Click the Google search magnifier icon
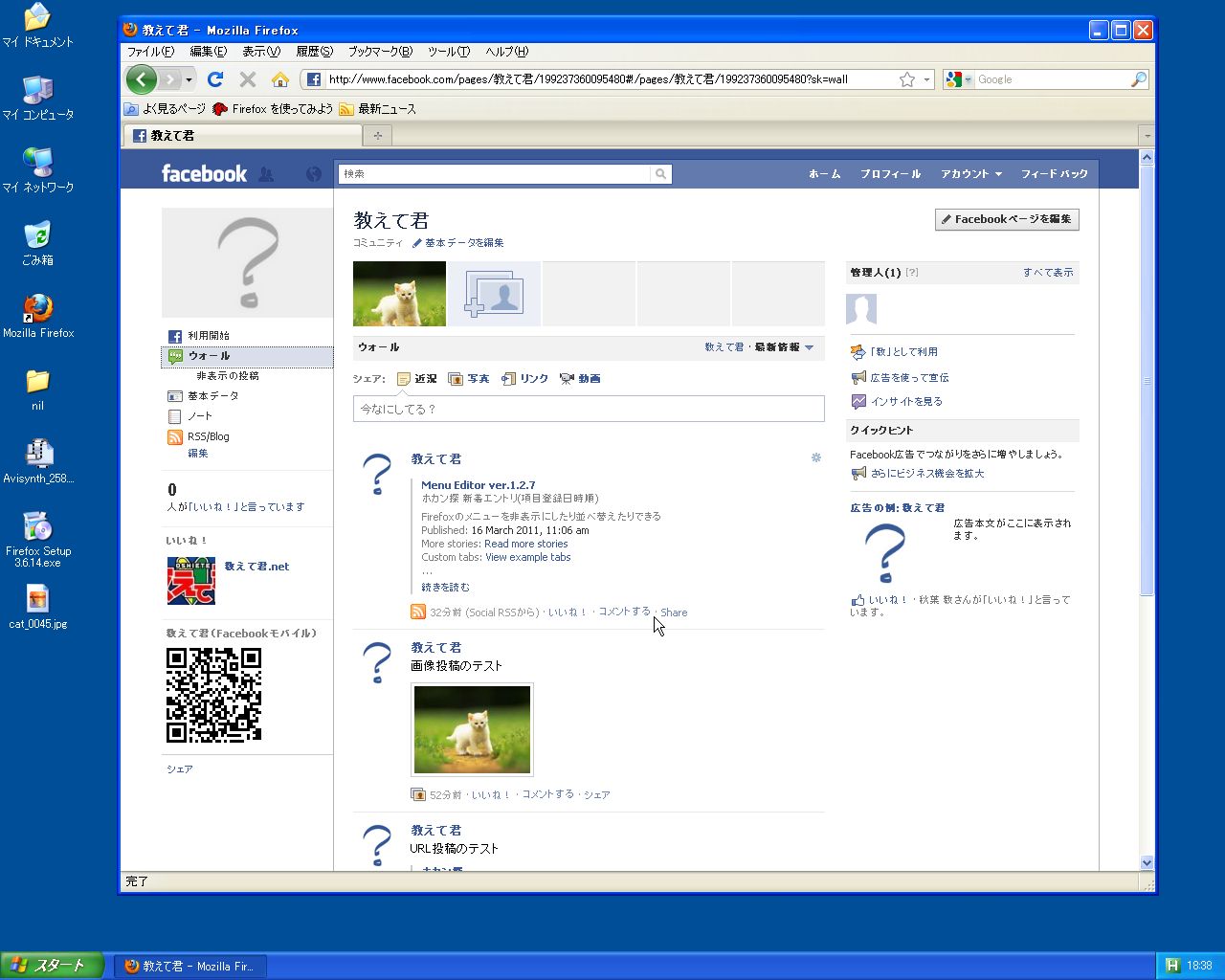The image size is (1225, 980). point(1138,79)
